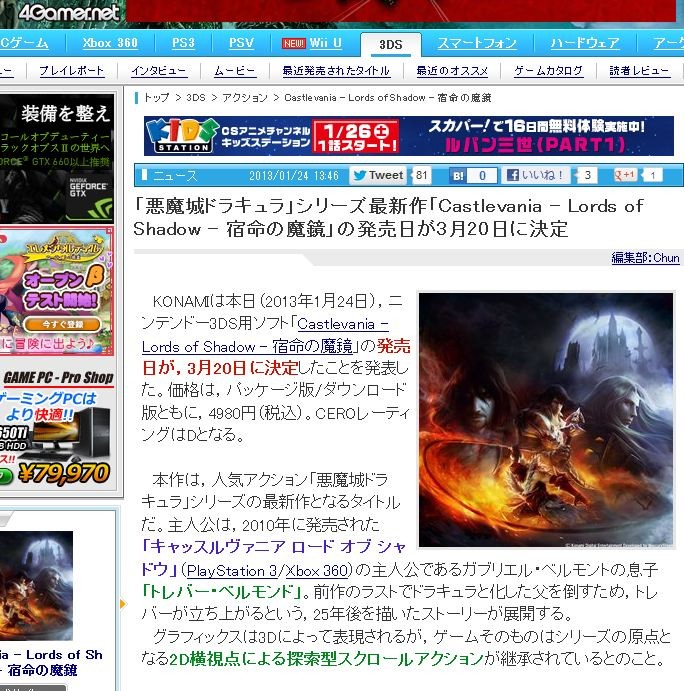Open the インタビュー submenu link
The image size is (684, 691).
pyautogui.click(x=159, y=71)
